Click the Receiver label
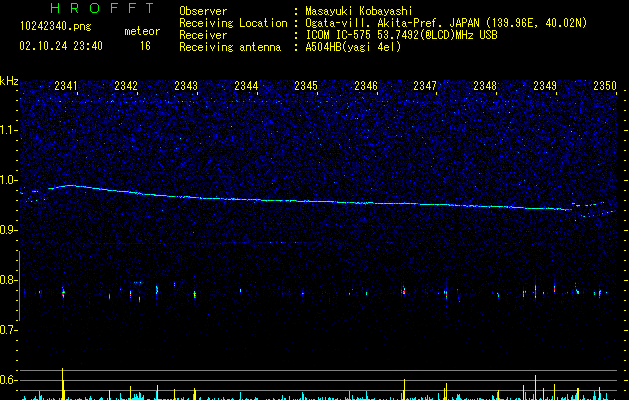Image resolution: width=629 pixels, height=400 pixels. pos(203,35)
